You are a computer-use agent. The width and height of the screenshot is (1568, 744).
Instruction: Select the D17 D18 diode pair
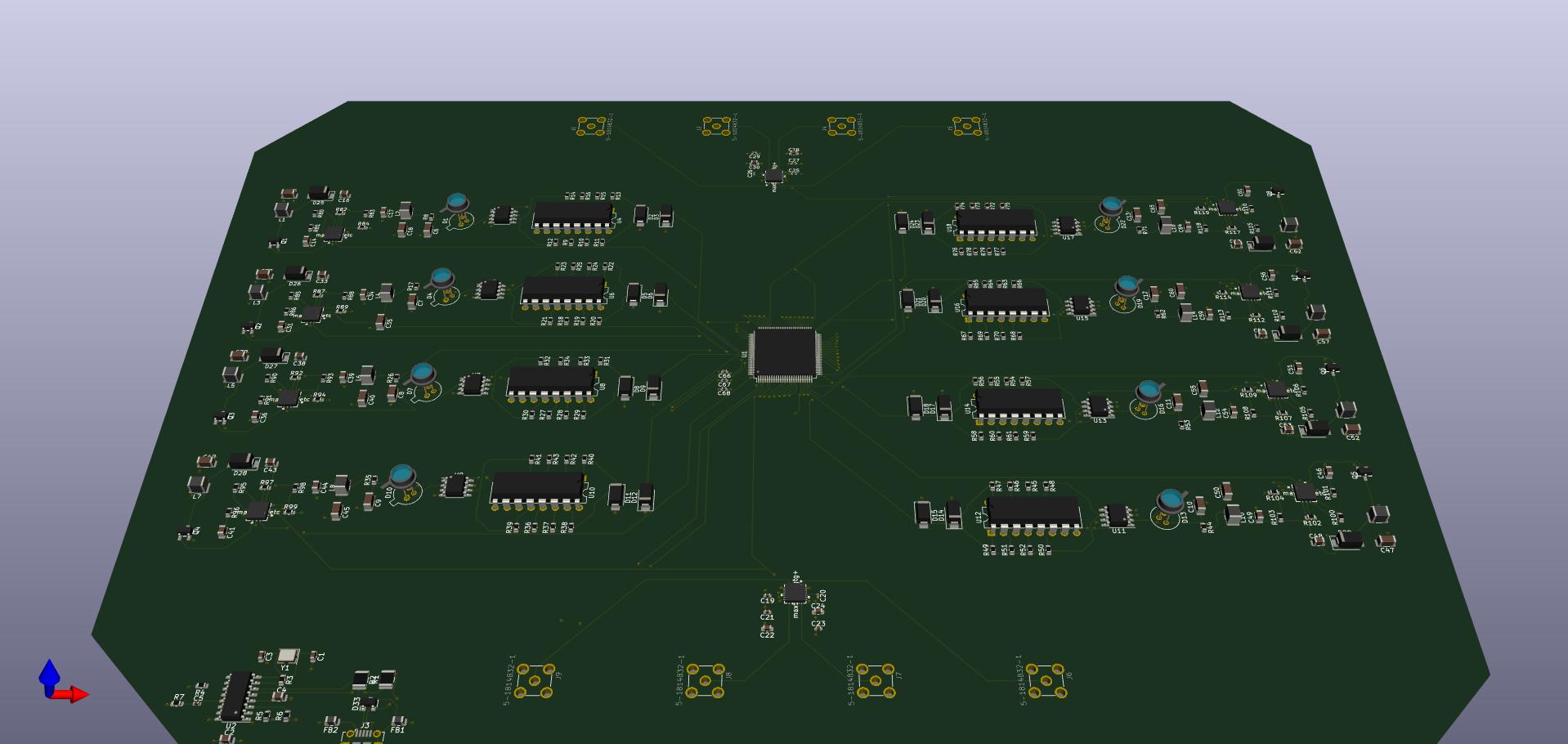930,406
